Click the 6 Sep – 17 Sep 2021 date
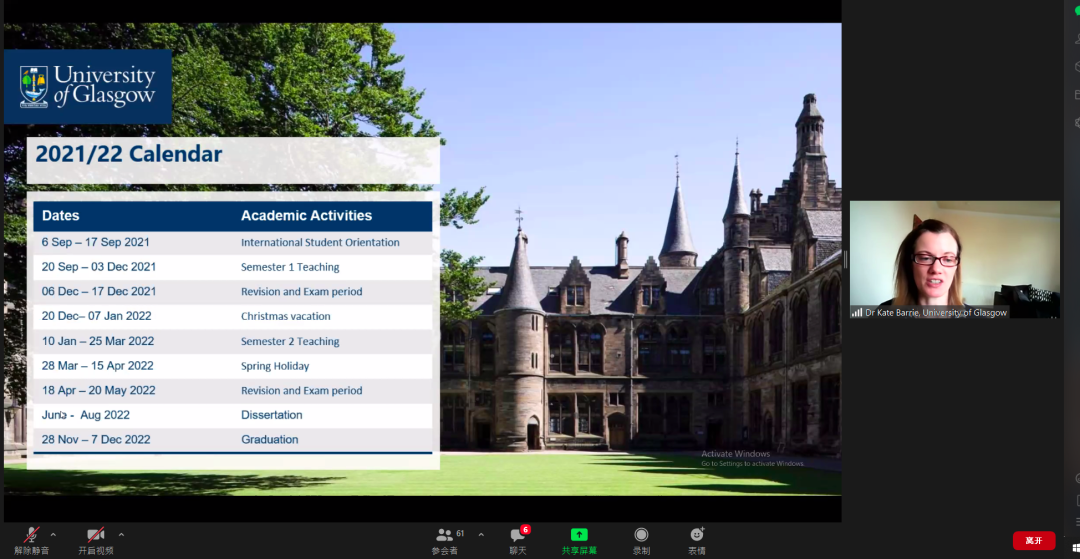The width and height of the screenshot is (1080, 559). 96,242
